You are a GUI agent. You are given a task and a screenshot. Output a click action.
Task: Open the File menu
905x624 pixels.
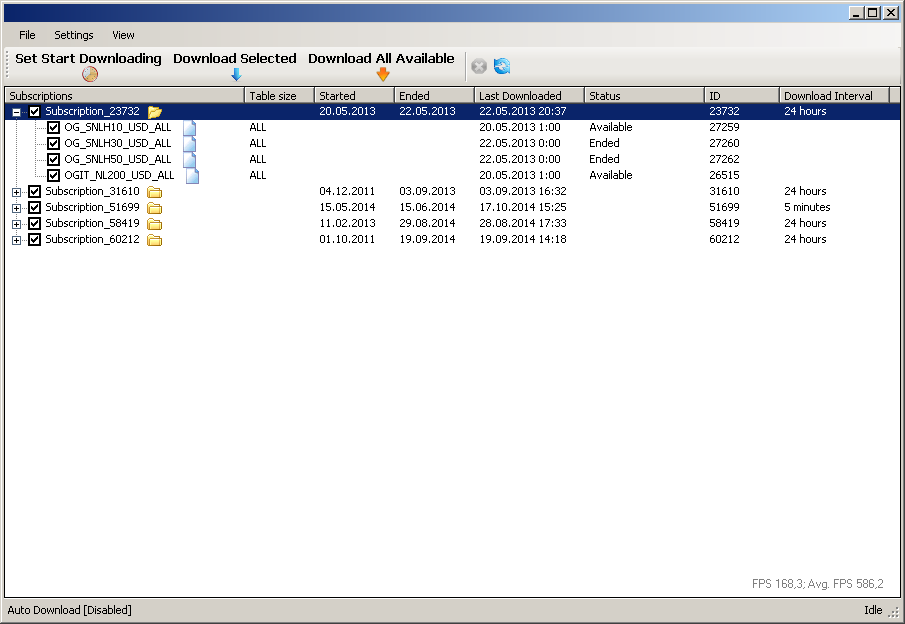[x=27, y=35]
